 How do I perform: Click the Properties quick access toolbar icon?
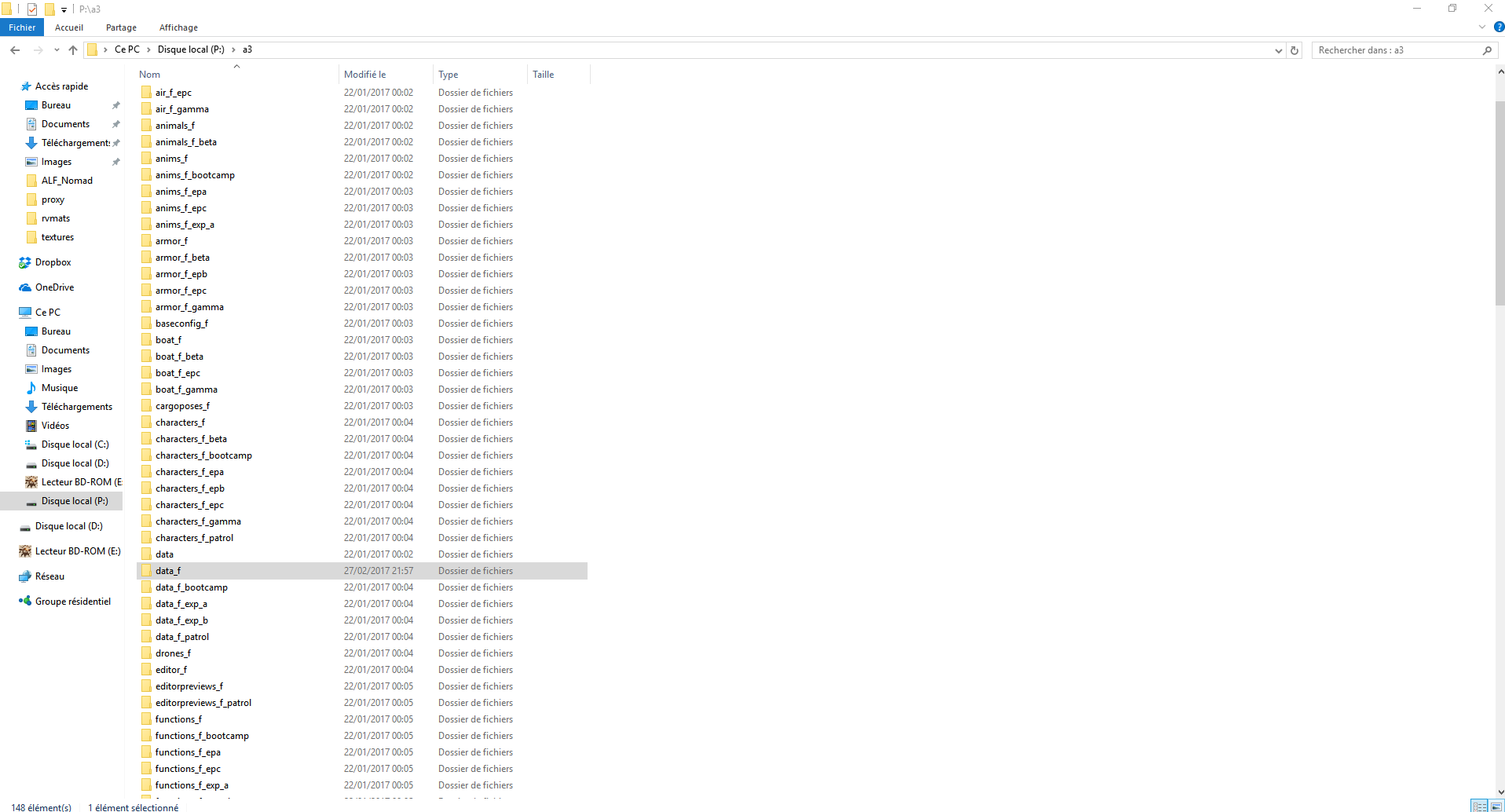[32, 9]
